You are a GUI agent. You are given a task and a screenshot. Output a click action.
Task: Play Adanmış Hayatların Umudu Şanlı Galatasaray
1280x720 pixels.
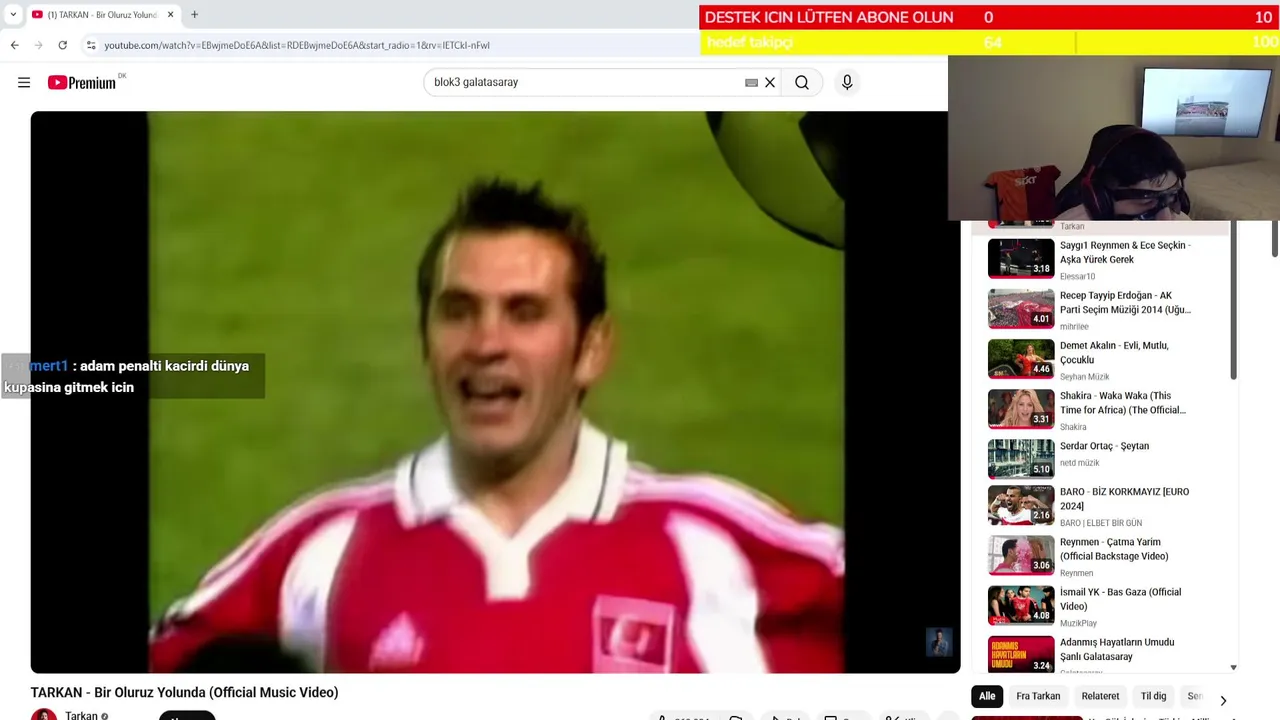[x=1117, y=649]
